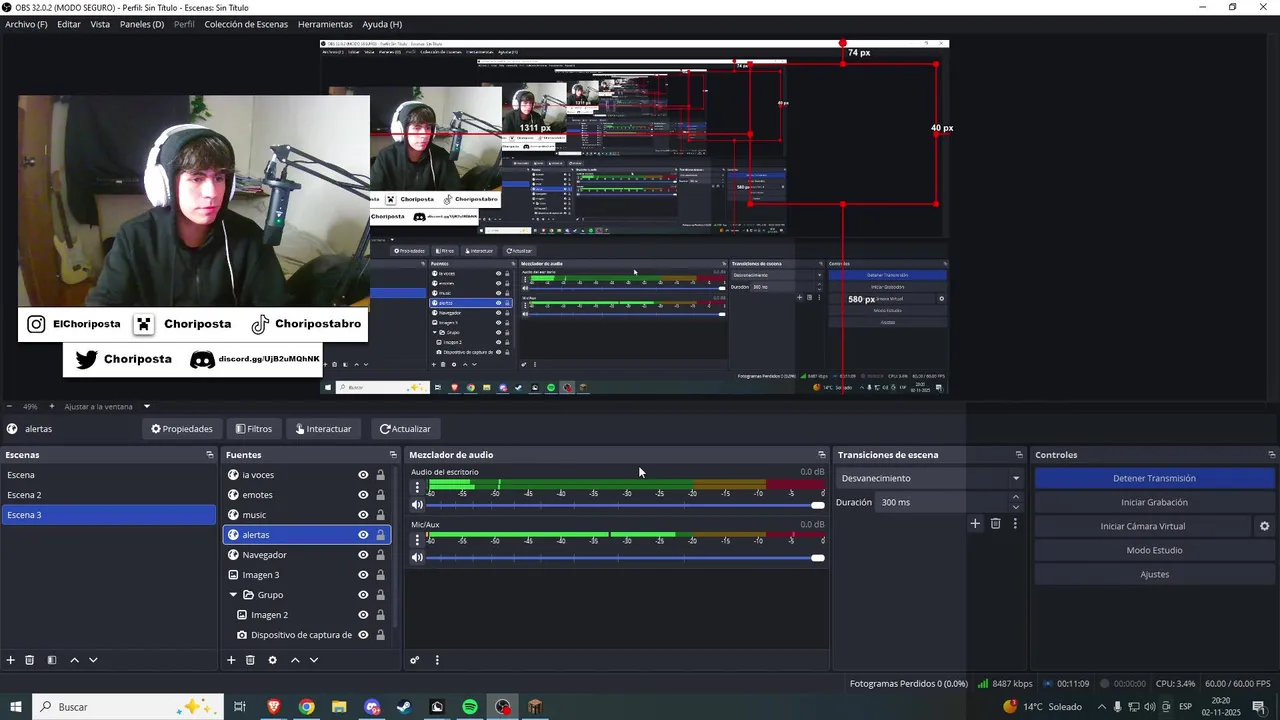Image resolution: width=1280 pixels, height=720 pixels.
Task: Open Colección de Escenas menu
Action: (246, 24)
